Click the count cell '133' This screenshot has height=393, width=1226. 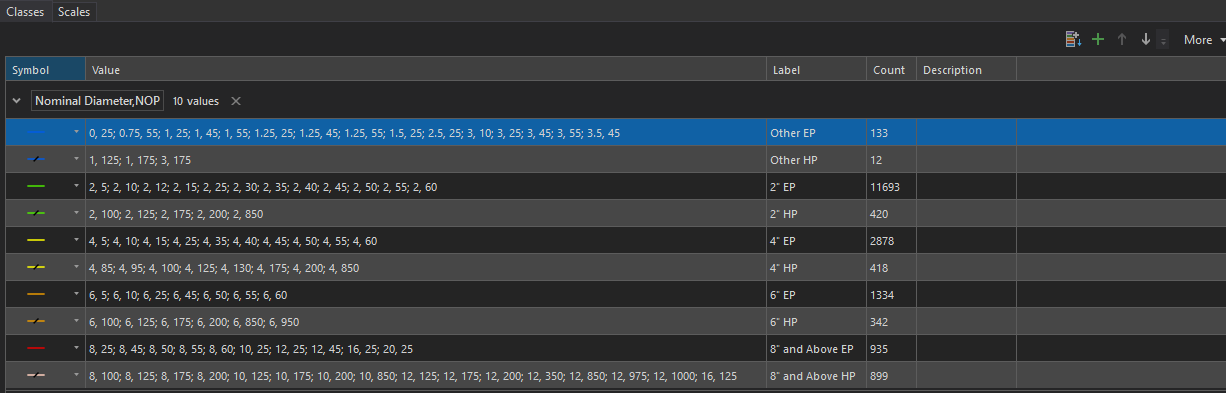point(891,132)
